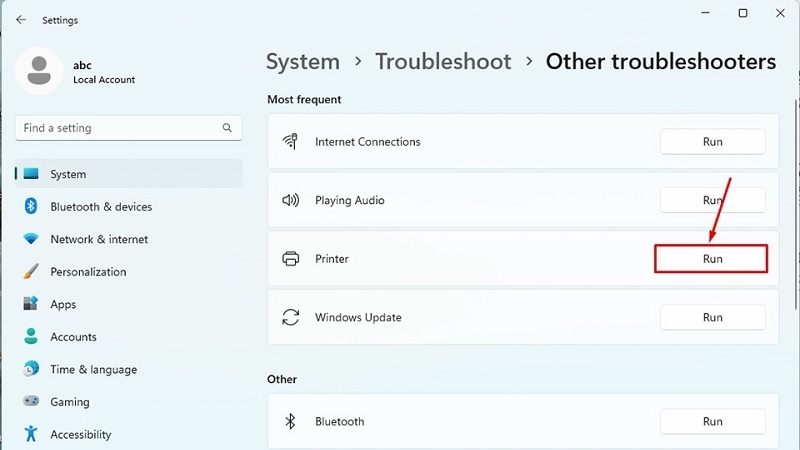
Task: Click the Windows Update refresh icon
Action: [x=290, y=317]
